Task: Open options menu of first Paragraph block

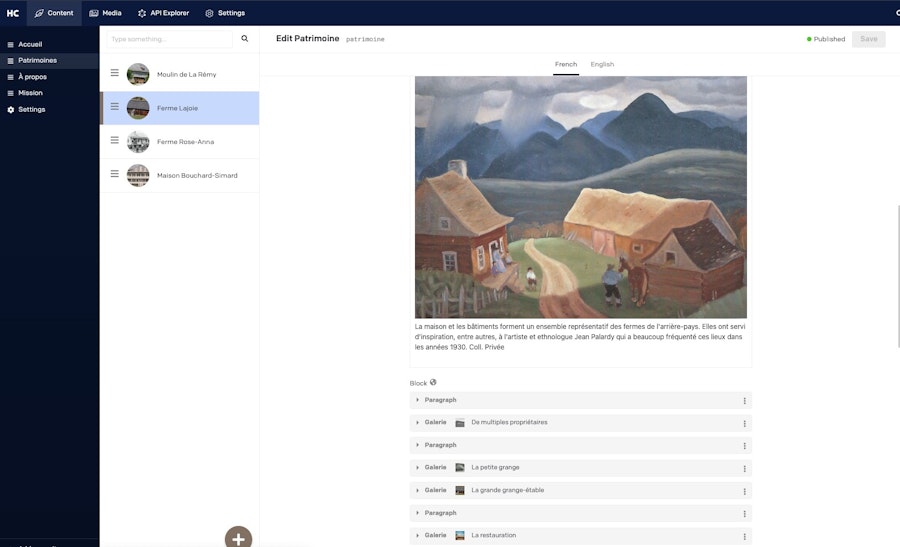Action: [744, 401]
